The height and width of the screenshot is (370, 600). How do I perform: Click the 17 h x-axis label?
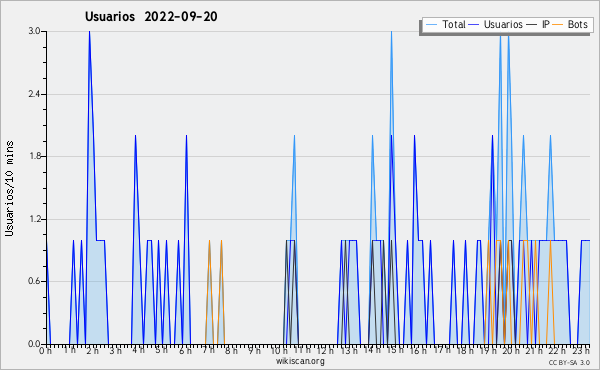442,350
